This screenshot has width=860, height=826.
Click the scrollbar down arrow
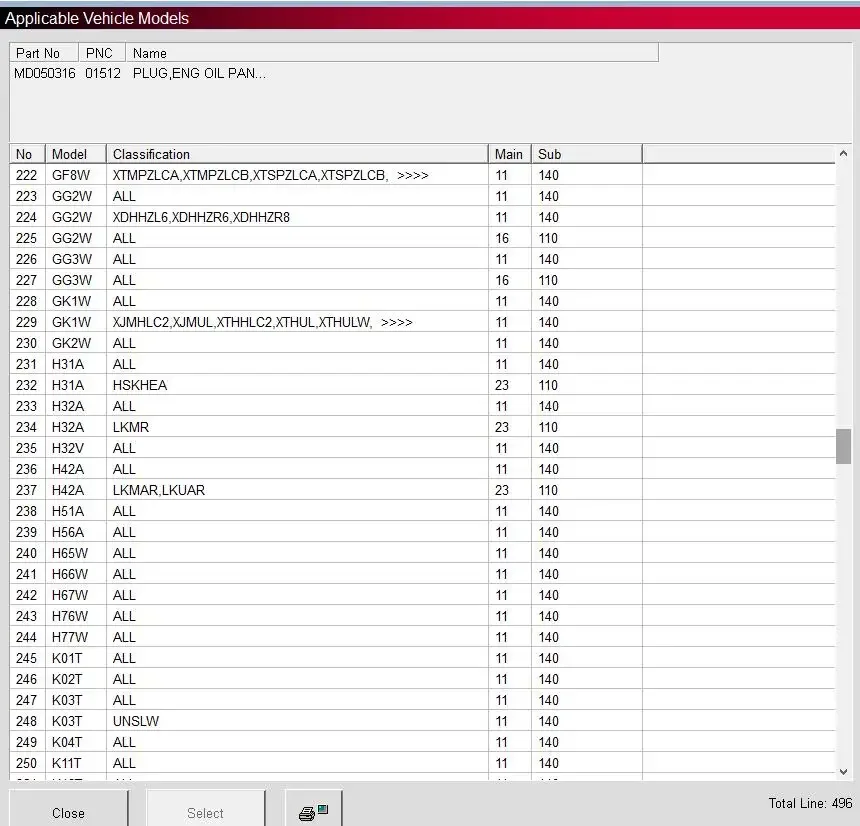[x=843, y=771]
